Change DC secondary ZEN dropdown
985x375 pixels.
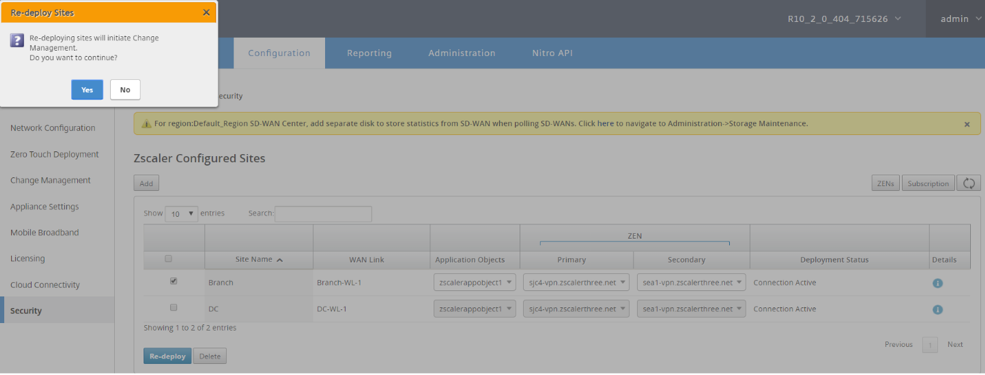click(692, 309)
